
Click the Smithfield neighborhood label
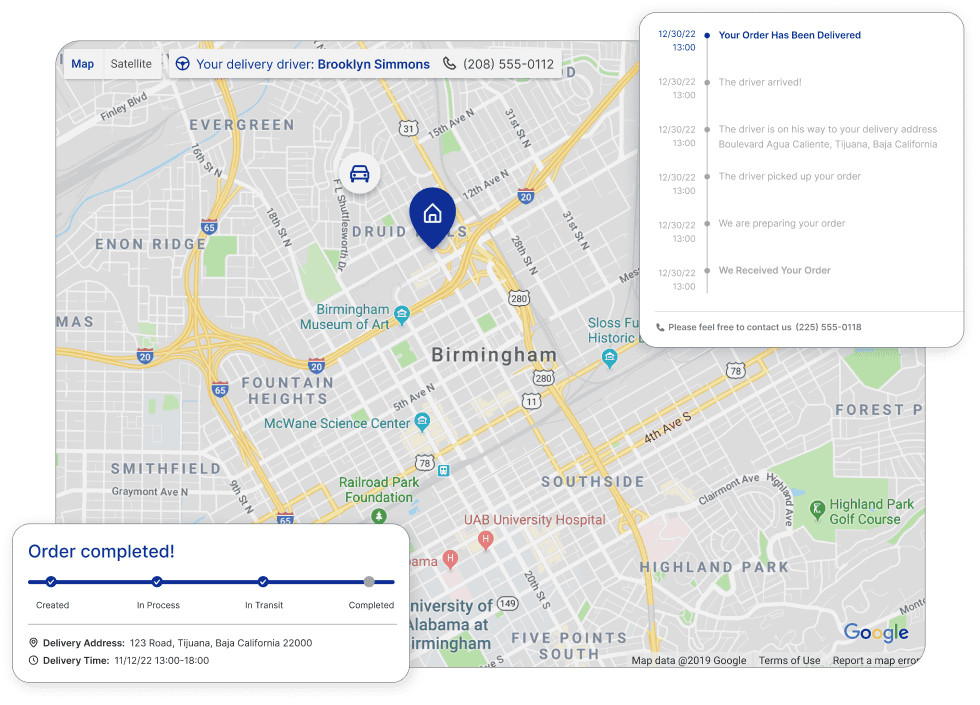pos(166,469)
